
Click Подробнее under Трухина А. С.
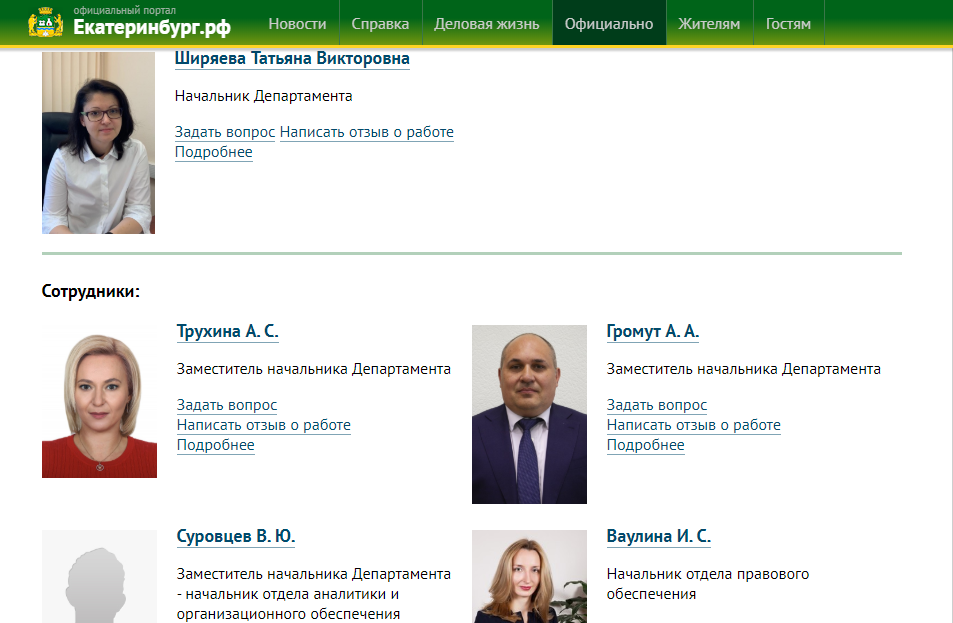click(215, 445)
